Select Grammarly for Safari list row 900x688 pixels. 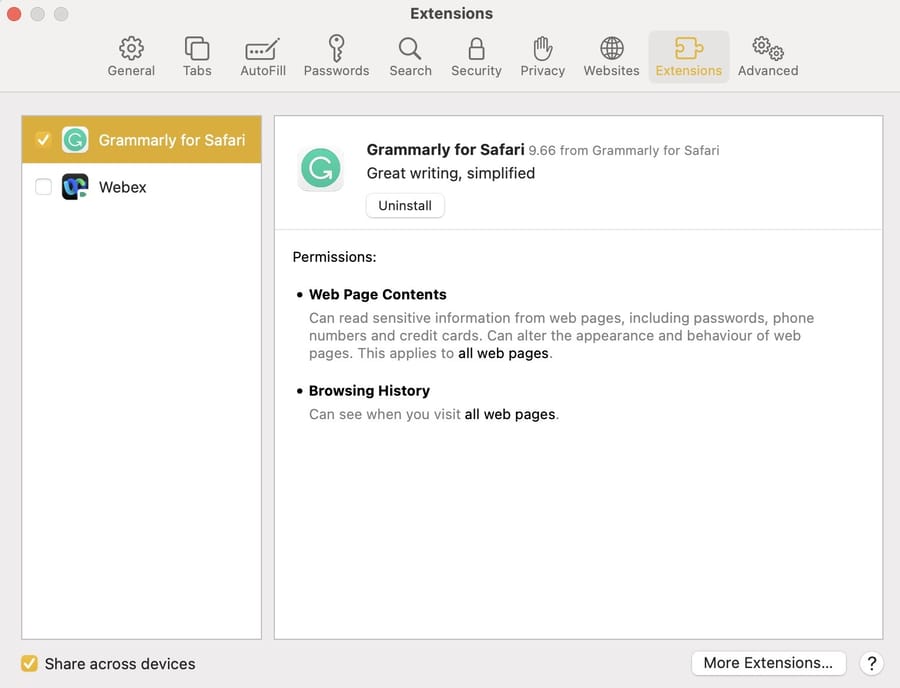pyautogui.click(x=142, y=139)
